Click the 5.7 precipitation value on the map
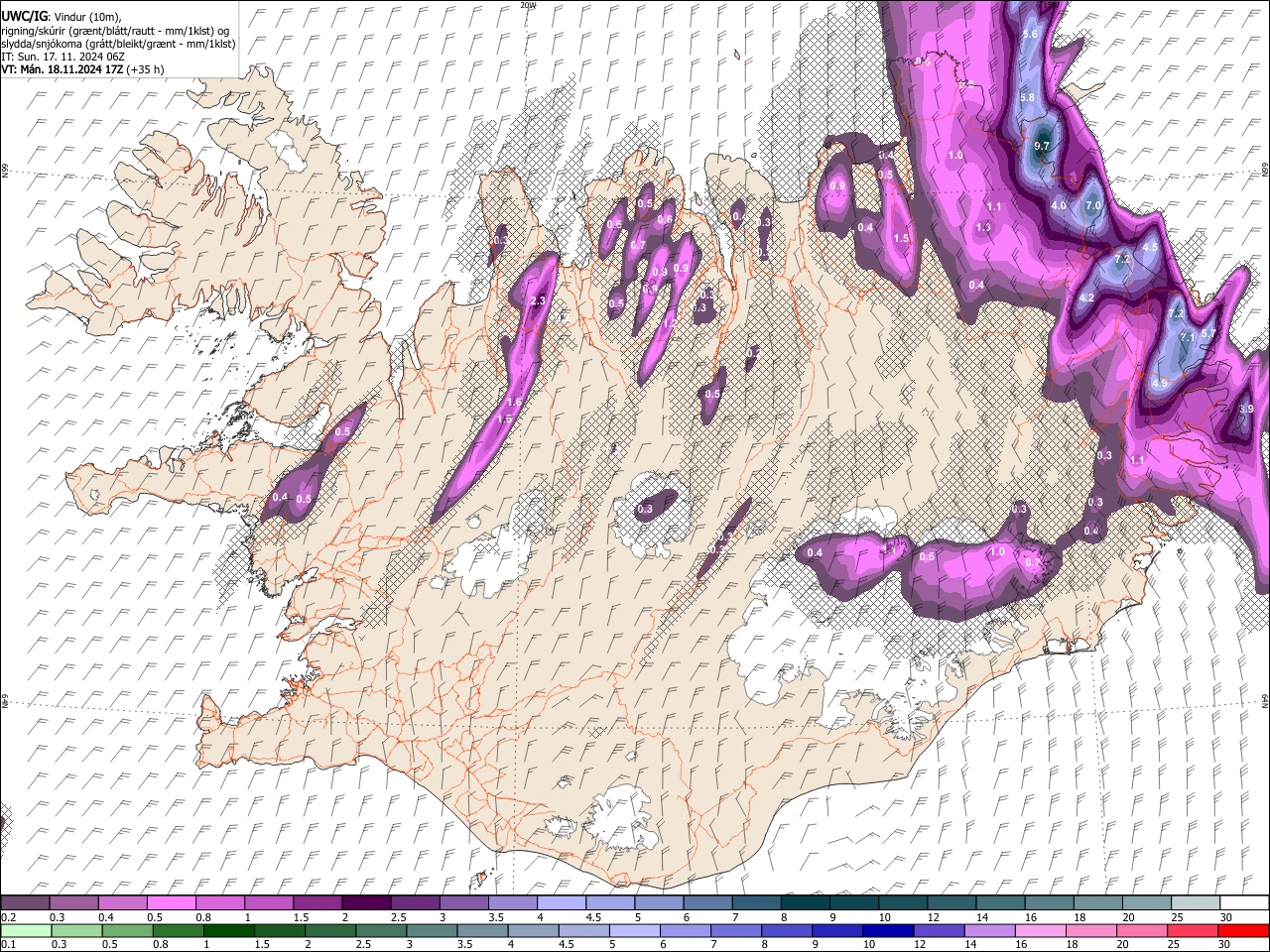Image resolution: width=1270 pixels, height=952 pixels. [x=1208, y=334]
